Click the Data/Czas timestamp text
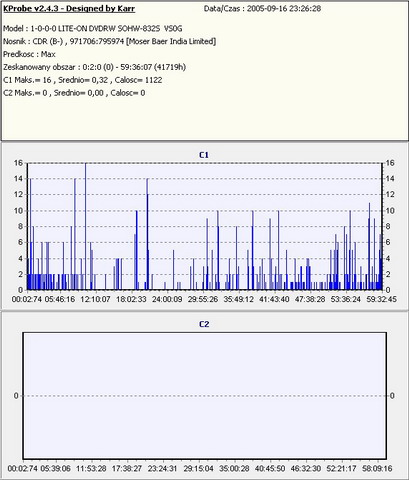 click(x=262, y=9)
